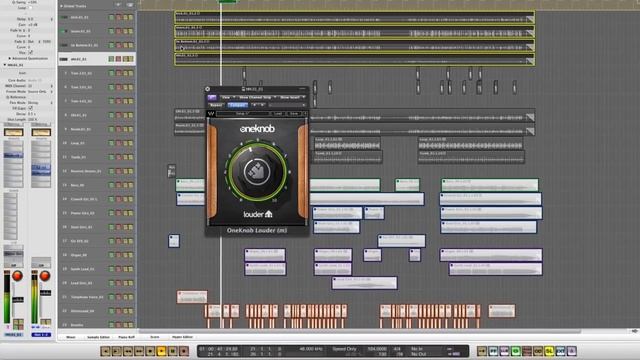Expand the Global Tracks disclosure triangle
640x360 pixels.
pos(62,6)
